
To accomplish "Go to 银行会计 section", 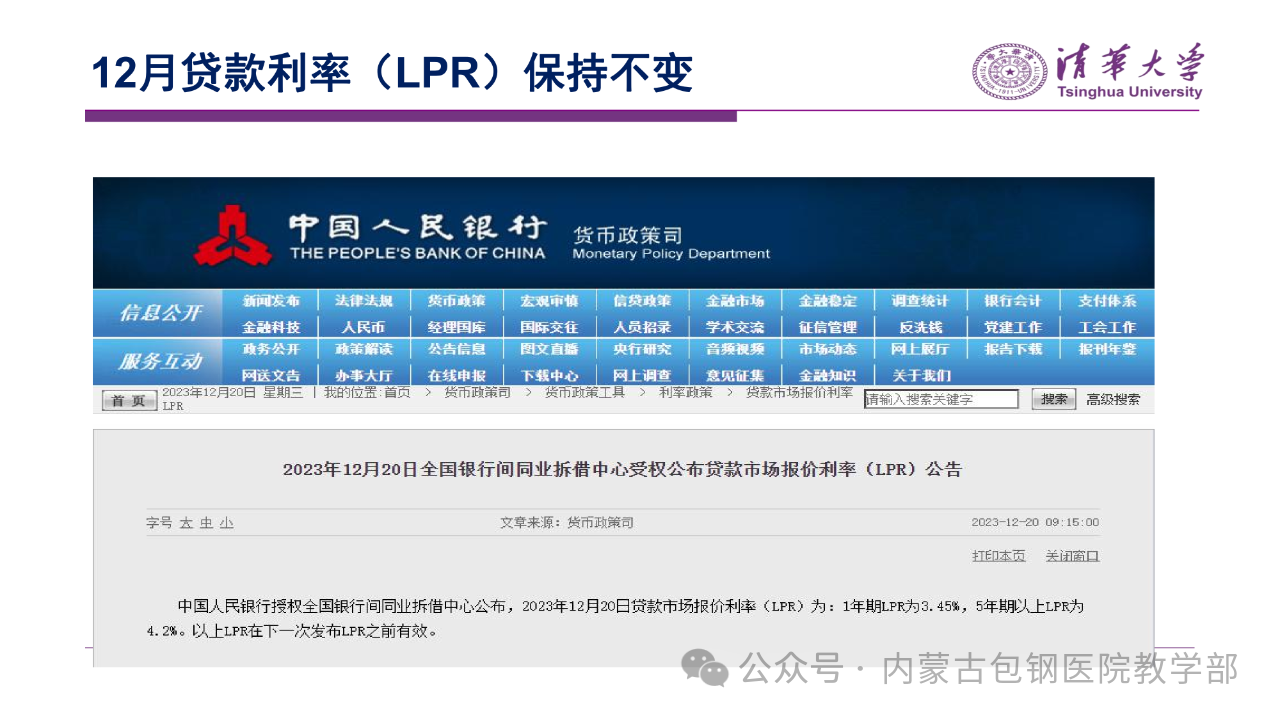I will point(1013,301).
